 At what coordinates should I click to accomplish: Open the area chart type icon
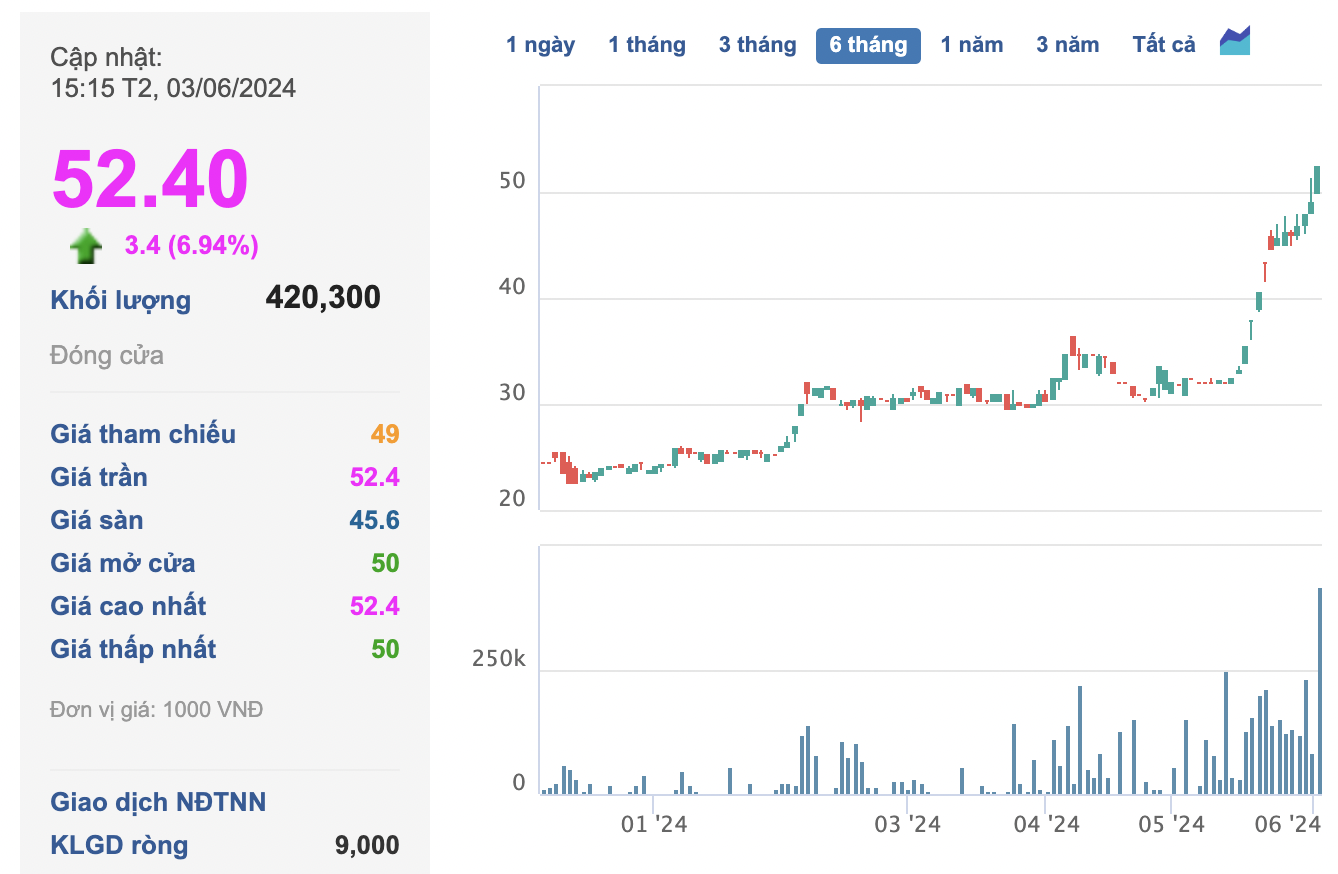tap(1235, 41)
